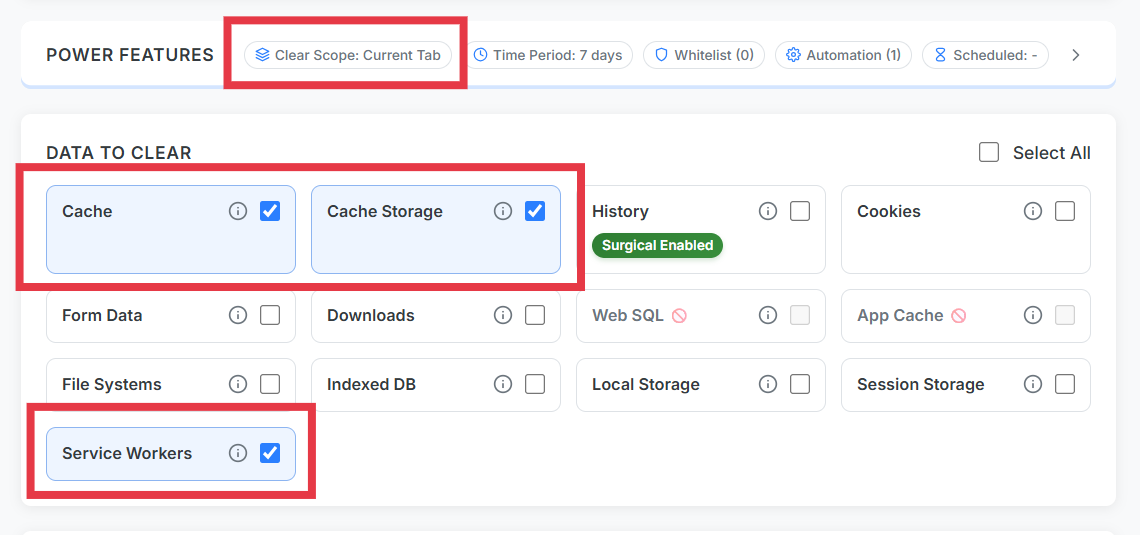Click the Web SQL unsupported prohibition icon

point(679,315)
